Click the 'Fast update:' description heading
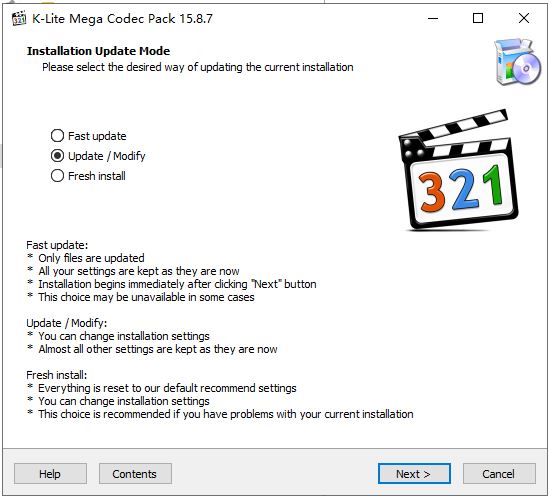This screenshot has width=549, height=496. click(x=57, y=245)
